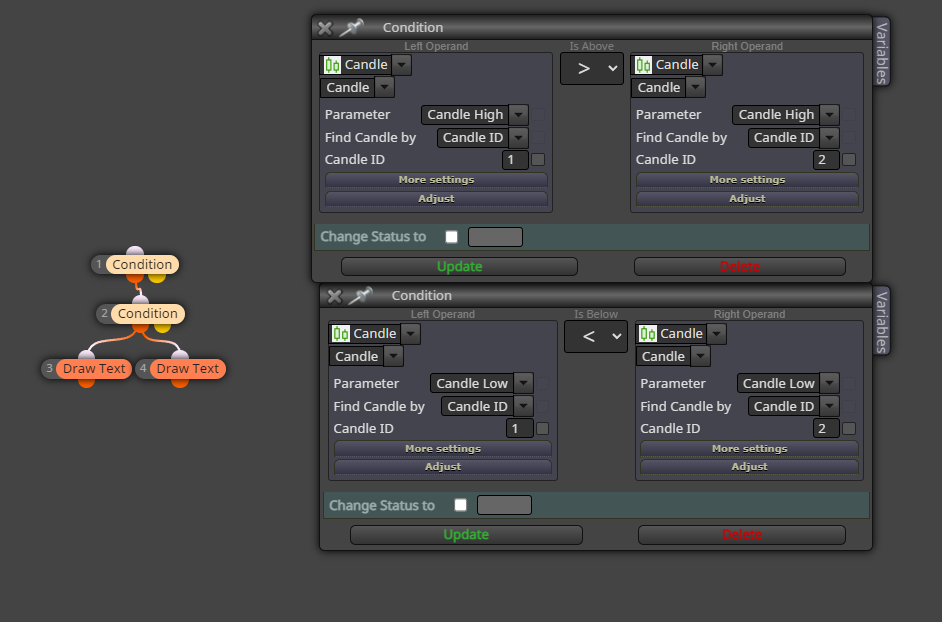Click status value field in upper panel

coord(496,237)
